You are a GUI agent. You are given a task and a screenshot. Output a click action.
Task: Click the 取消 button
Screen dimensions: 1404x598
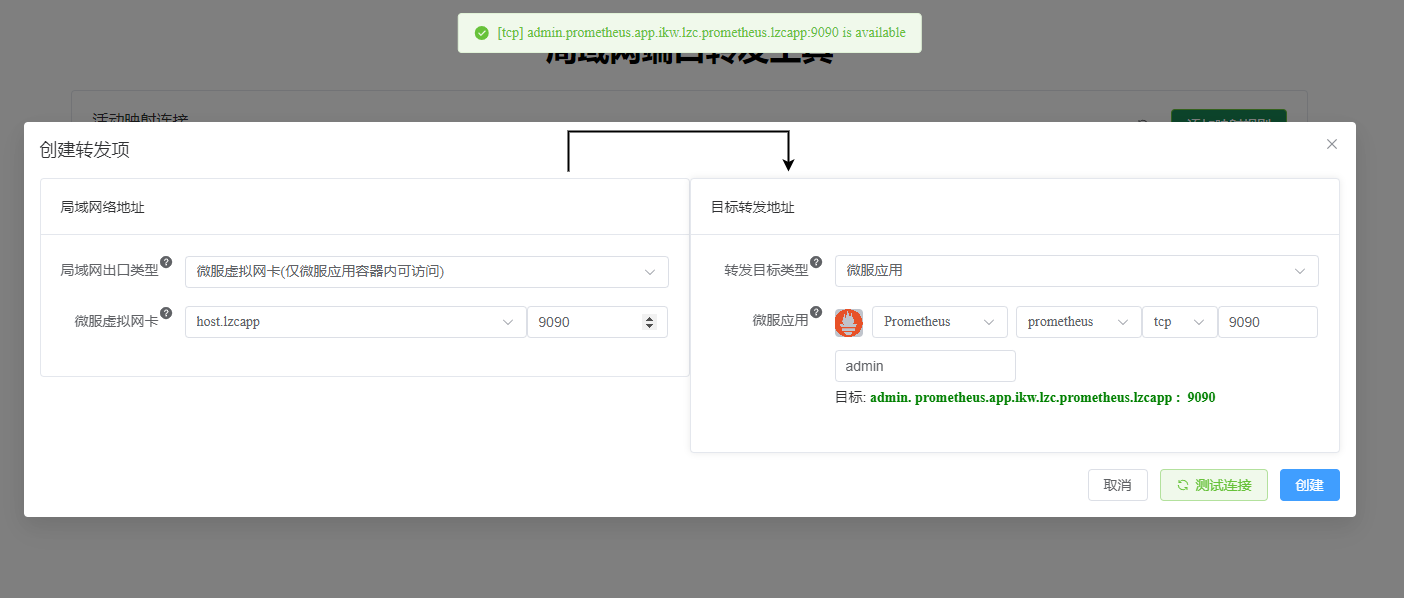click(x=1118, y=485)
